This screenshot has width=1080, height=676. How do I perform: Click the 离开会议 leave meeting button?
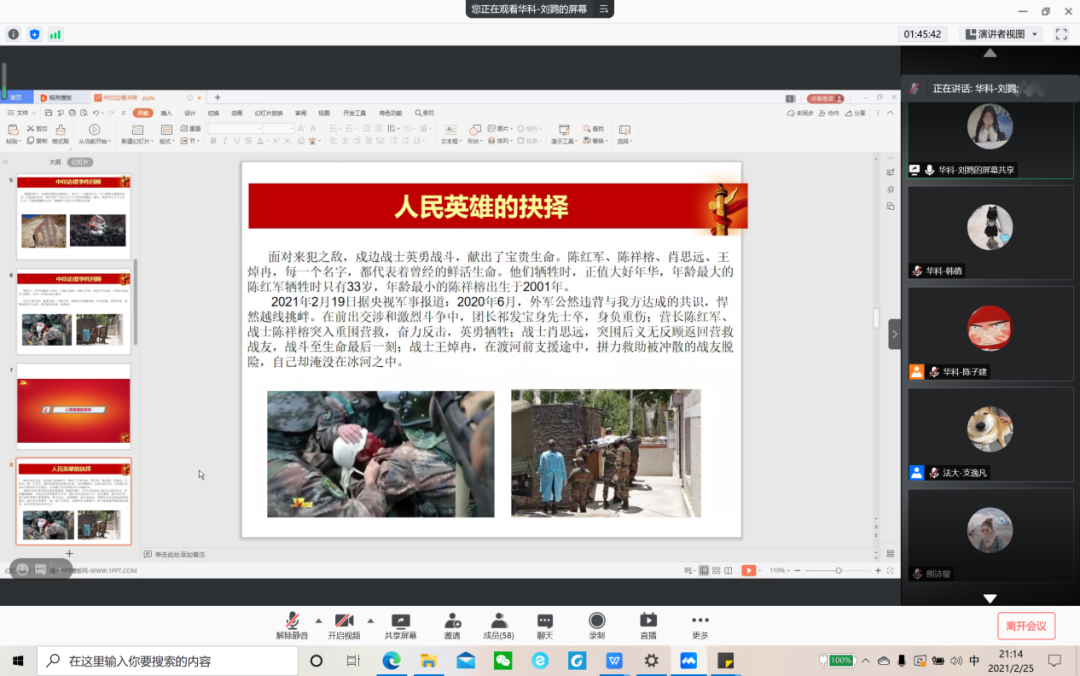tap(1025, 626)
